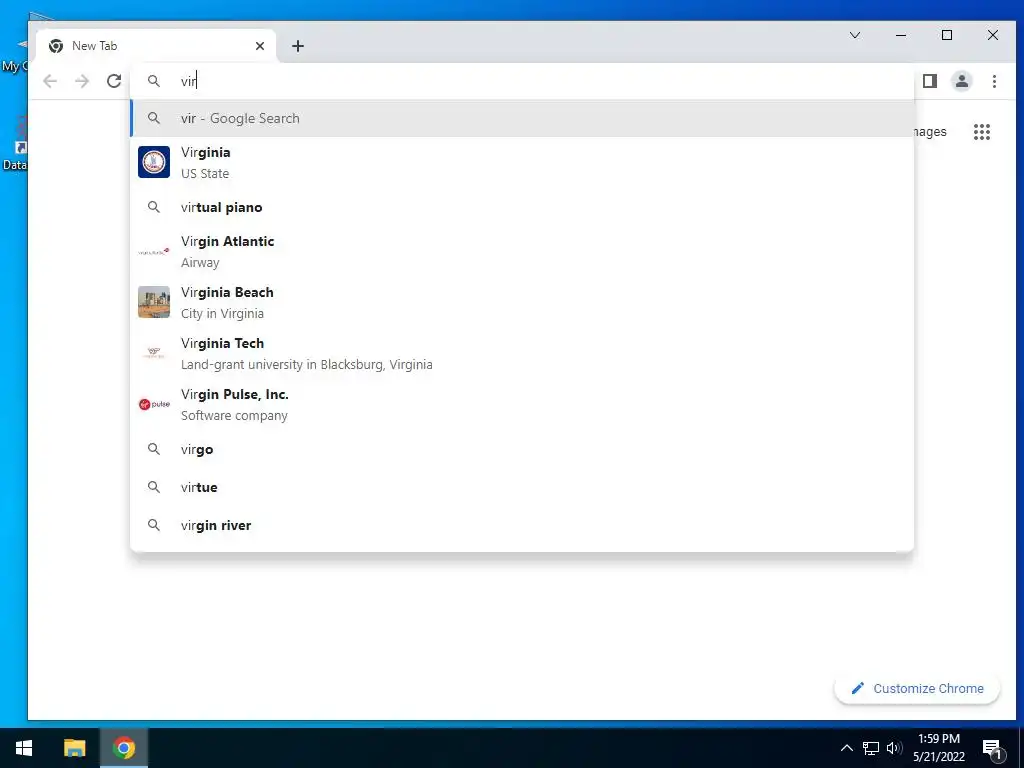Screen dimensions: 1024x768
Task: Click the Virginia state seal thumbnail
Action: pos(154,162)
